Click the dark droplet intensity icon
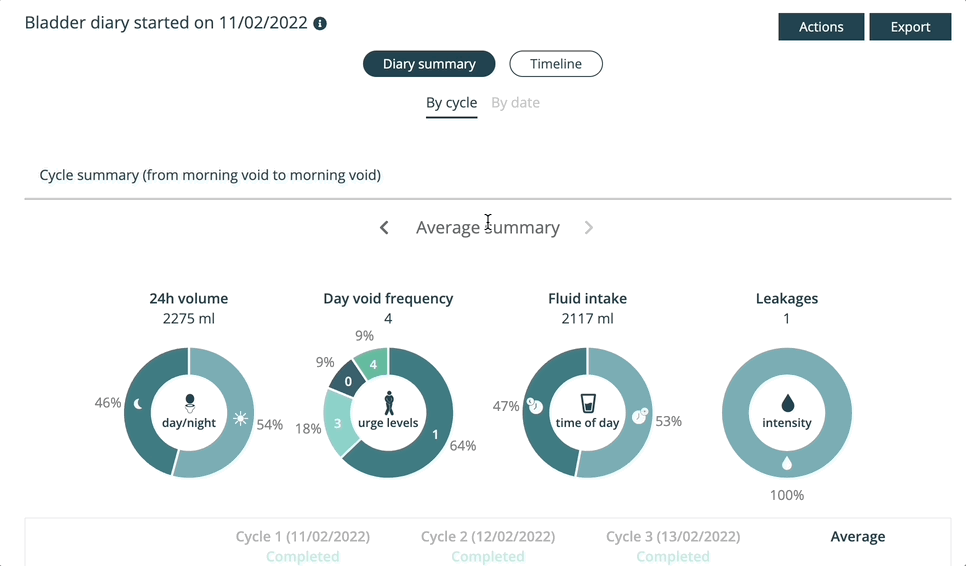 787,403
